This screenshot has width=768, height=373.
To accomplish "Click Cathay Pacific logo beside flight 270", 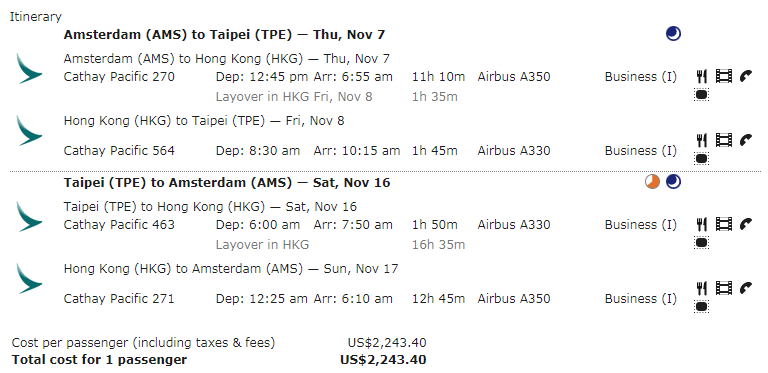I will click(29, 69).
